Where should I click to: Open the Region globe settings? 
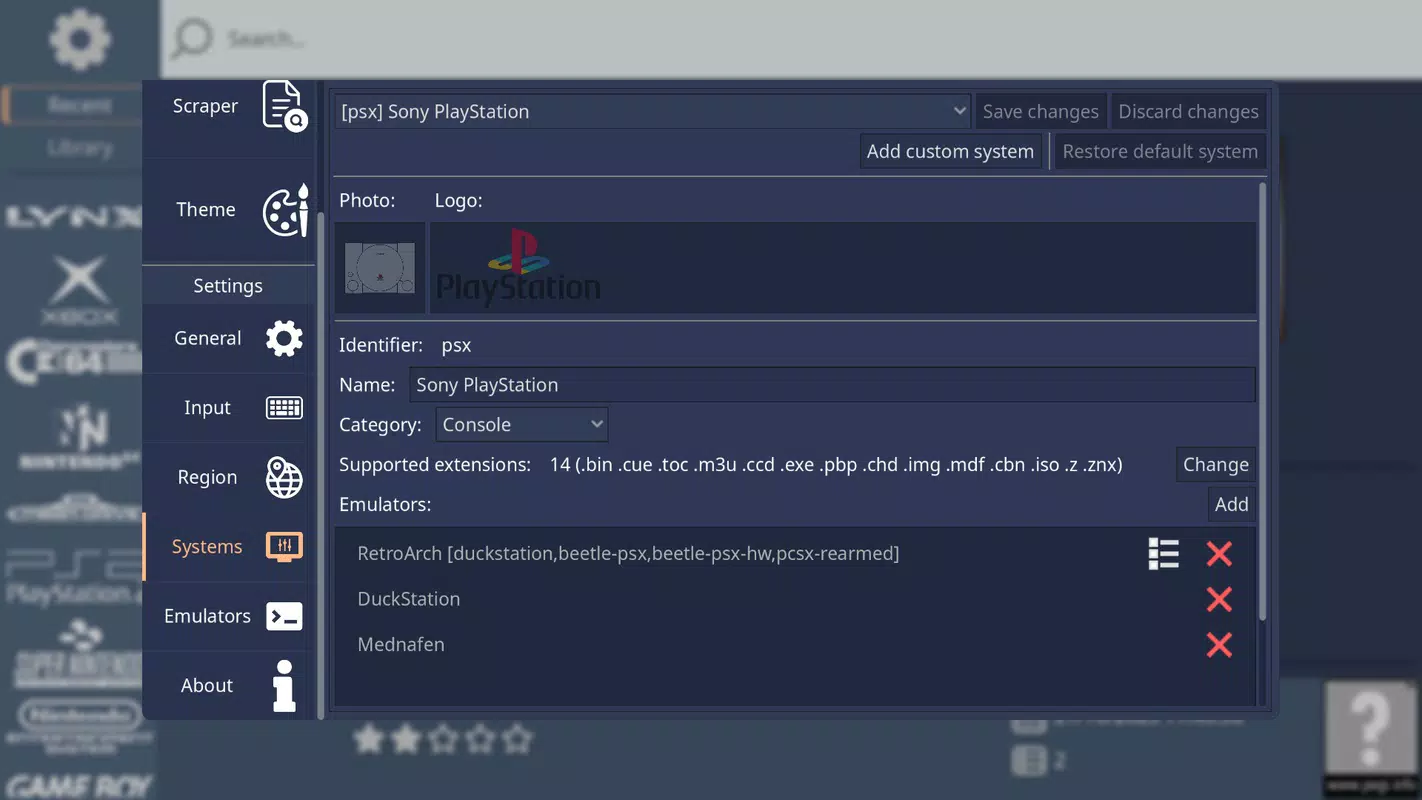click(229, 478)
